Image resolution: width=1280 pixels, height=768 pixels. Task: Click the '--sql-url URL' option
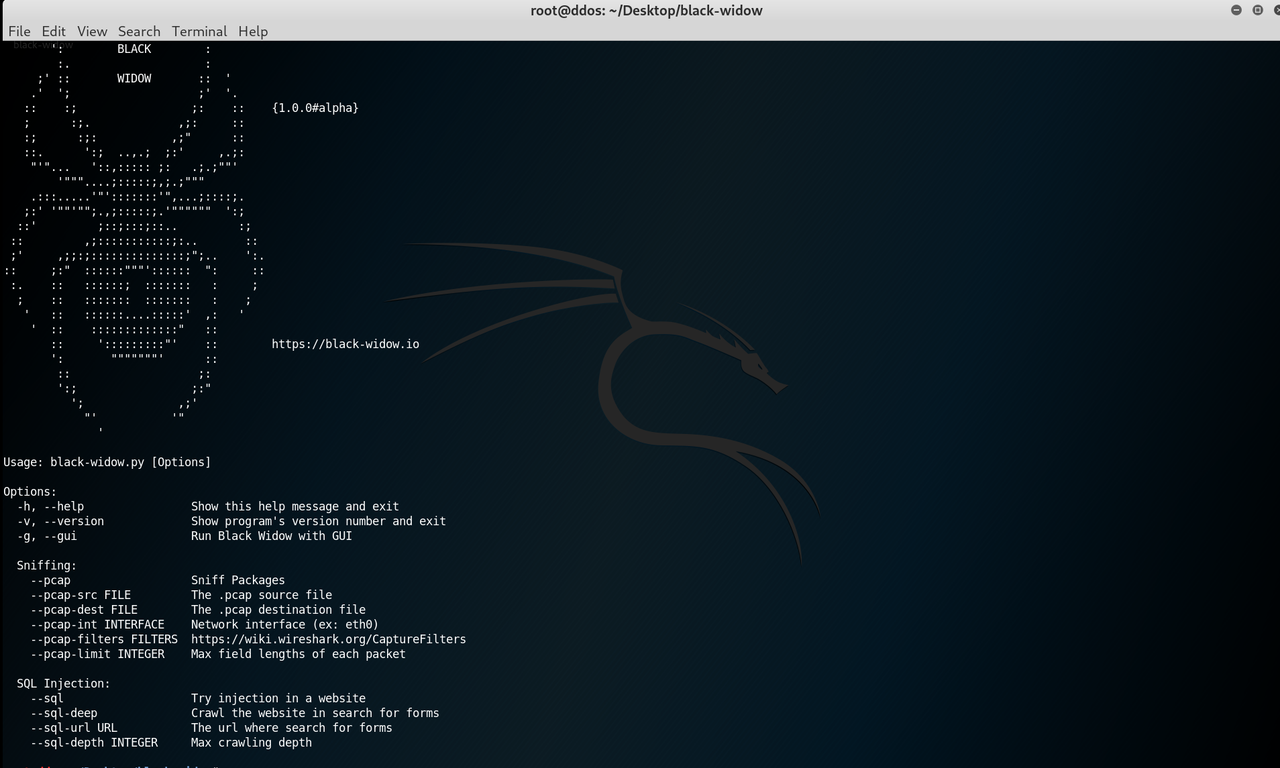pyautogui.click(x=74, y=728)
